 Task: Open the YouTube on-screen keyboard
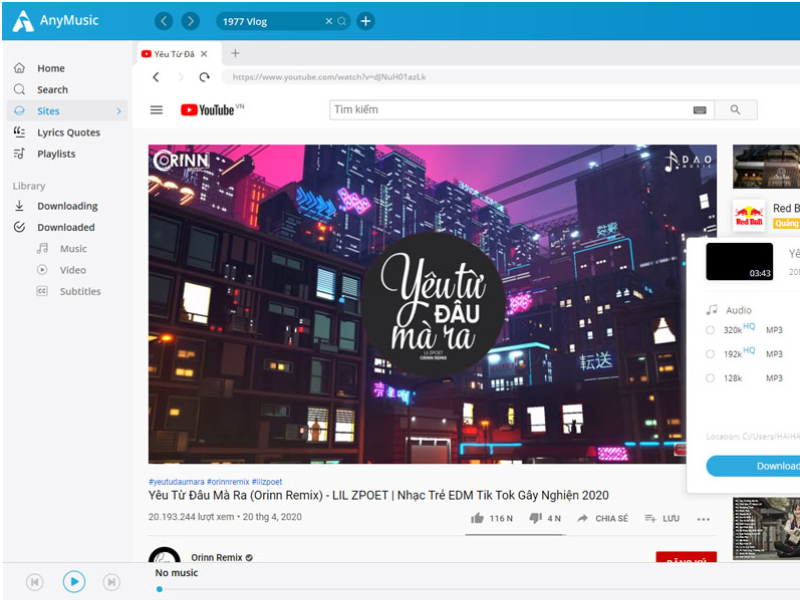(x=699, y=110)
